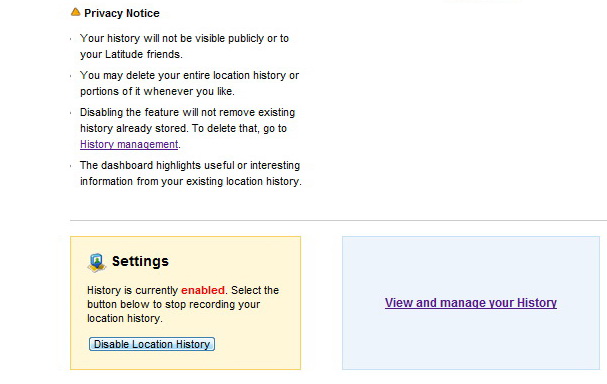This screenshot has width=607, height=384.
Task: Click the "stop recording your location history" text
Action: (173, 311)
